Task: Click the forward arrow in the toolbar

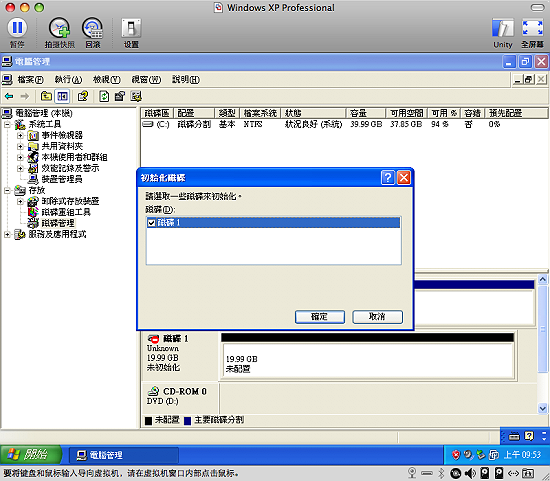Action: (25, 96)
